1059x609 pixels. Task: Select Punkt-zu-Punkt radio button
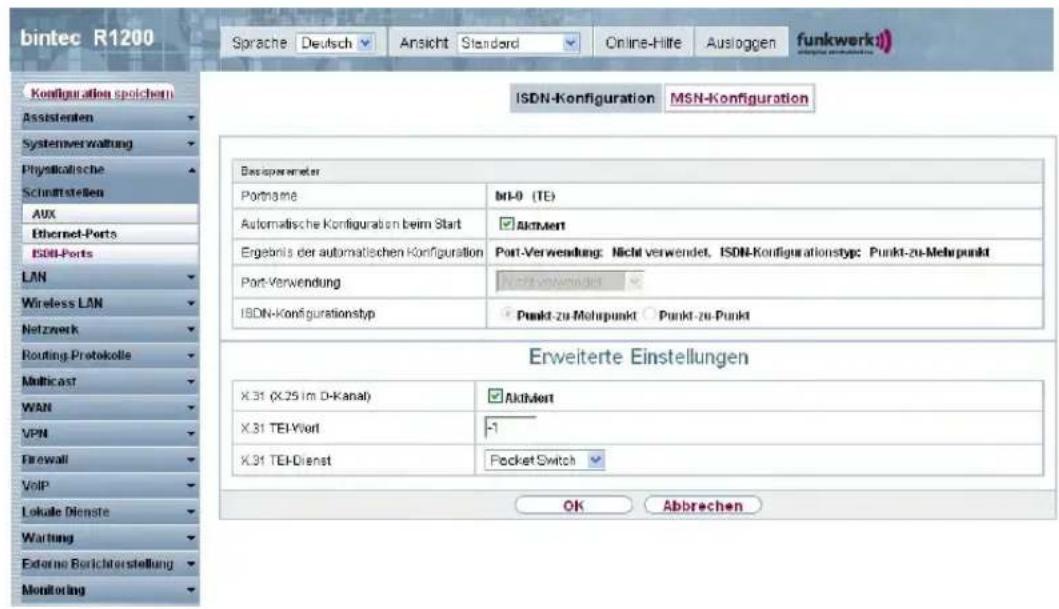(649, 314)
